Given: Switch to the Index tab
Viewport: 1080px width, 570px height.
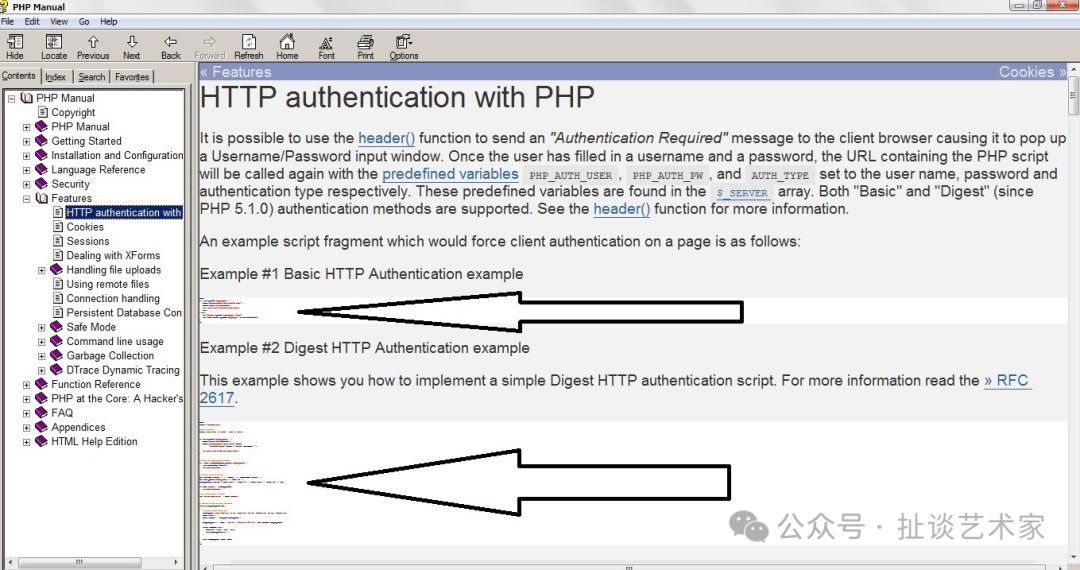Looking at the screenshot, I should tap(56, 77).
